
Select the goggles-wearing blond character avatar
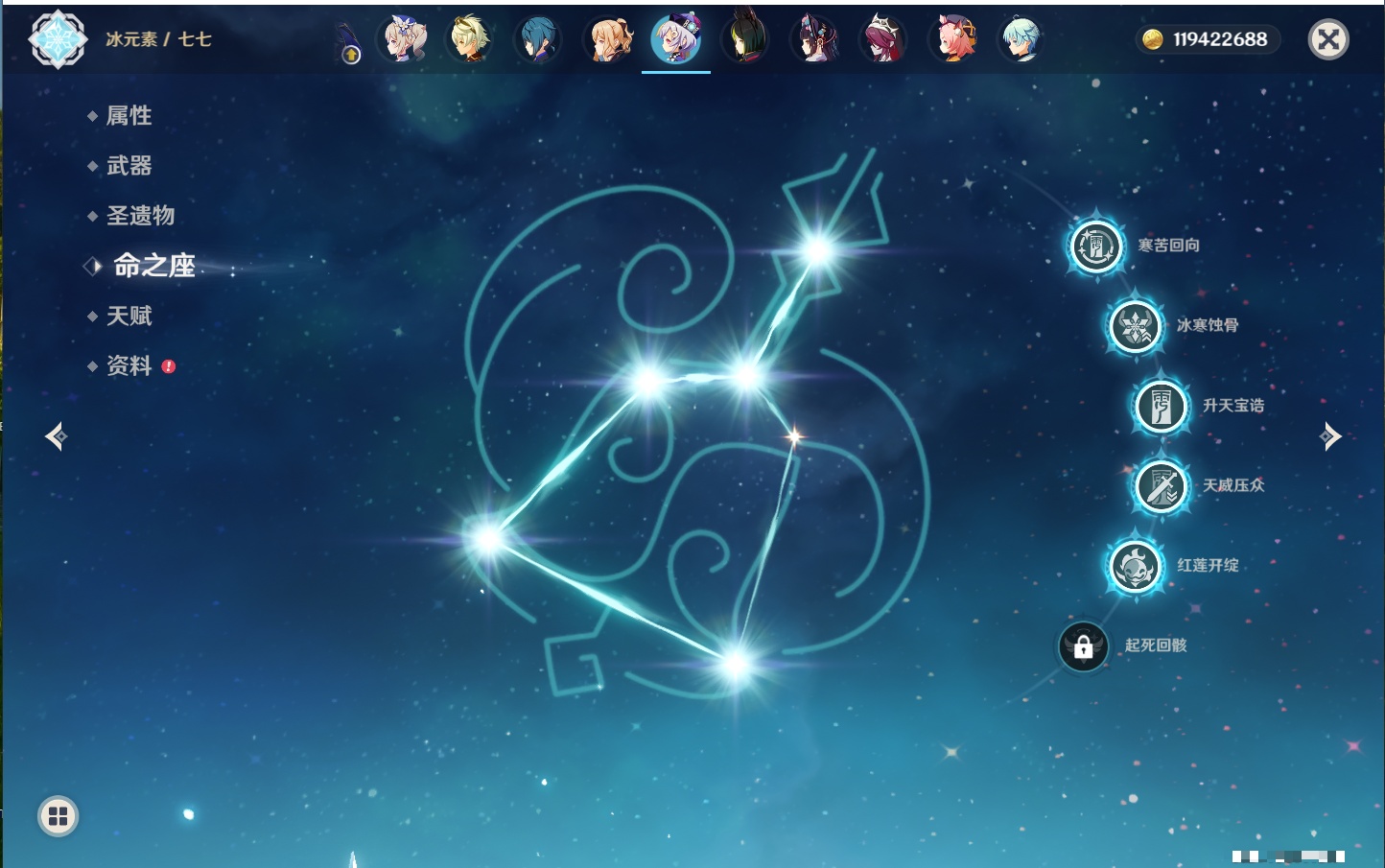pos(470,39)
